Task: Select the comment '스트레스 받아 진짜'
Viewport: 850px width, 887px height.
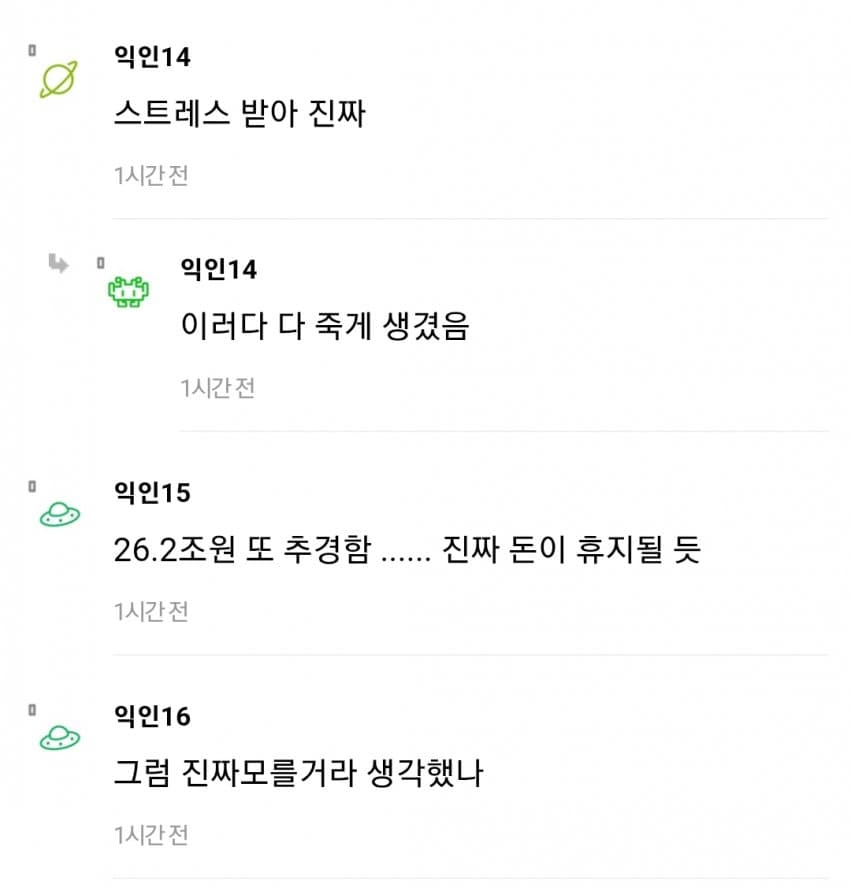Action: click(x=240, y=114)
